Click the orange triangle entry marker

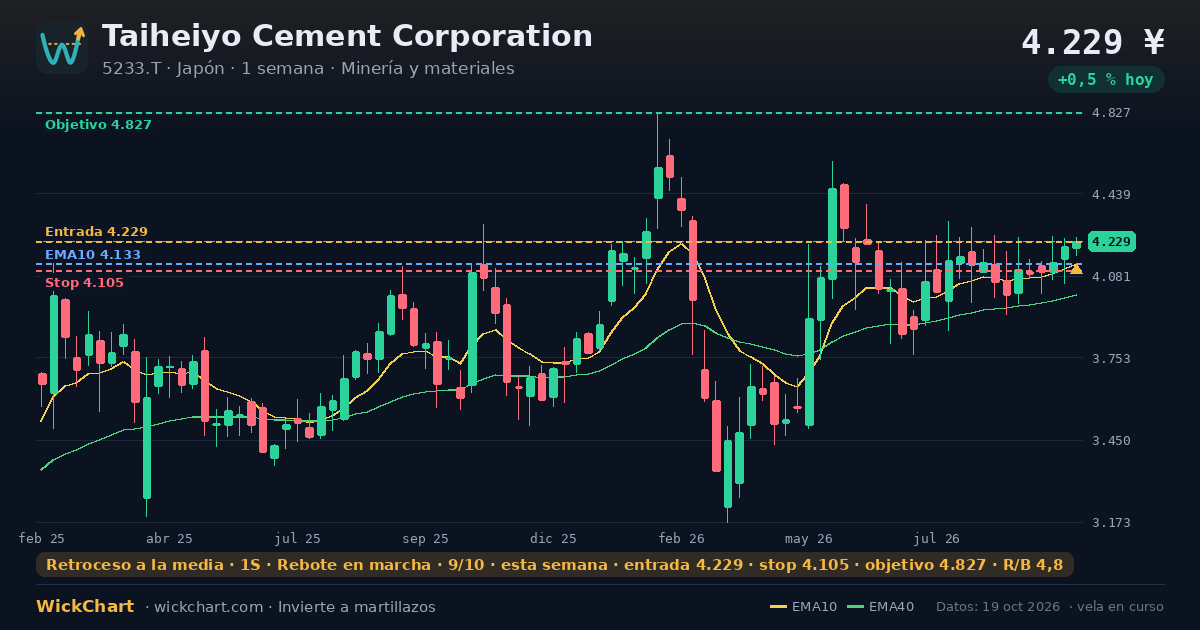1076,268
